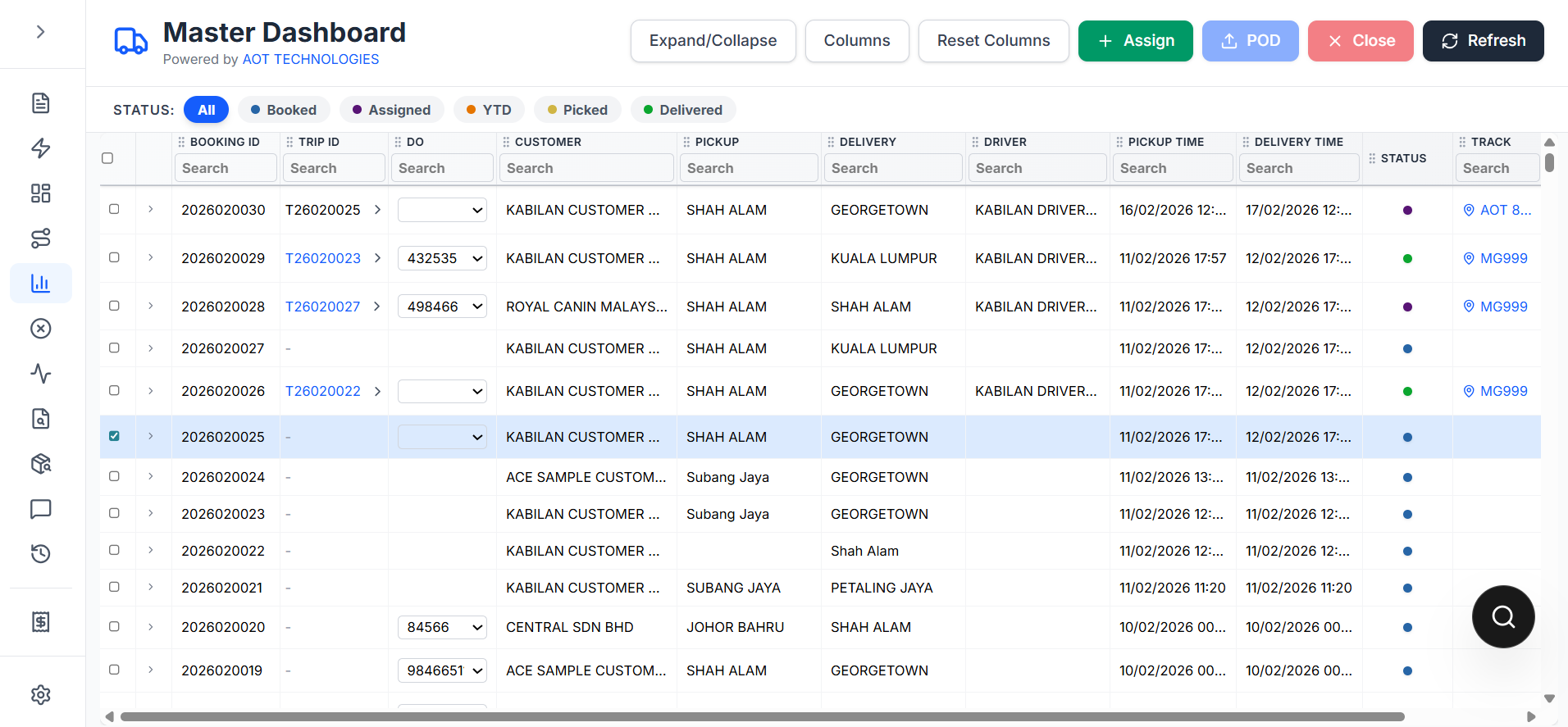The image size is (1568, 727).
Task: Check the box for booking 2026020030
Action: click(x=114, y=209)
